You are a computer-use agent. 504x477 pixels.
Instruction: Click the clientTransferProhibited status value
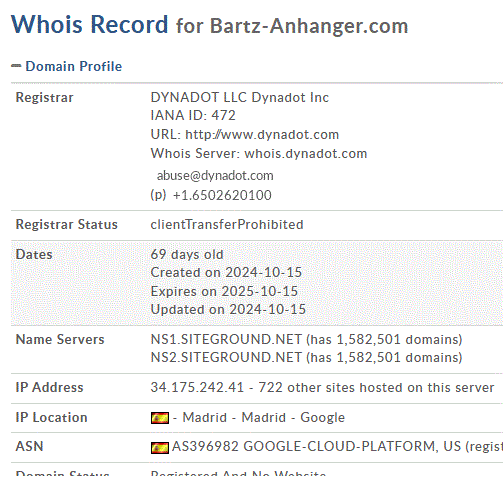tap(227, 224)
